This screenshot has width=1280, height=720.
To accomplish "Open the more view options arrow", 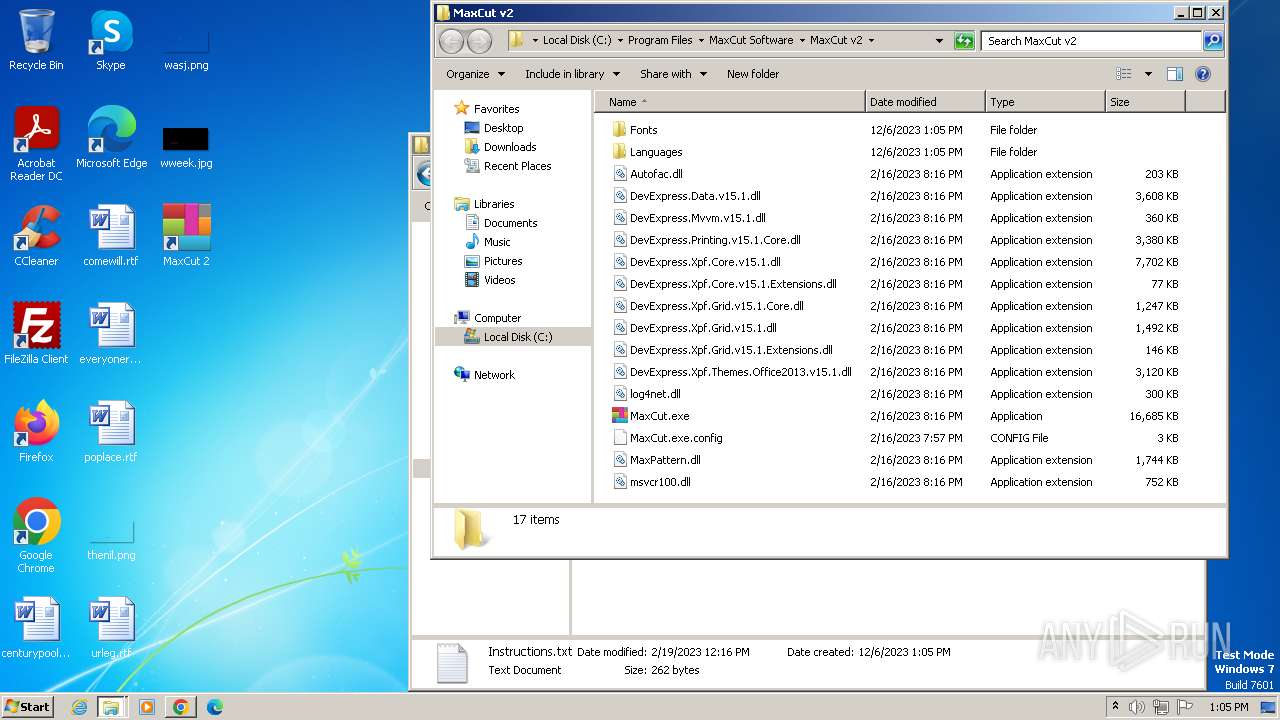I will [x=1148, y=74].
